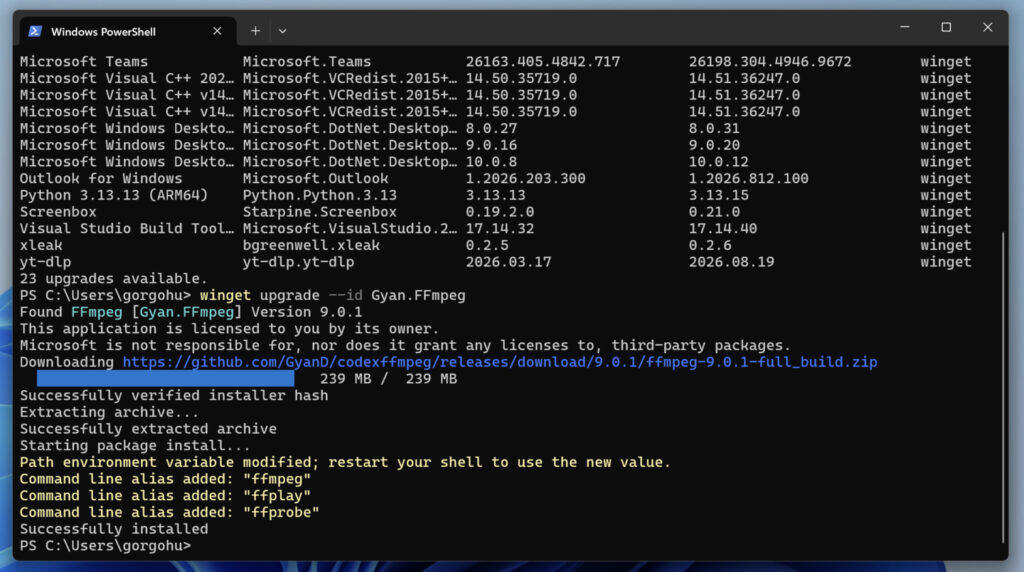Viewport: 1024px width, 572px height.
Task: Click '23 upgrades available' line
Action: [113, 279]
